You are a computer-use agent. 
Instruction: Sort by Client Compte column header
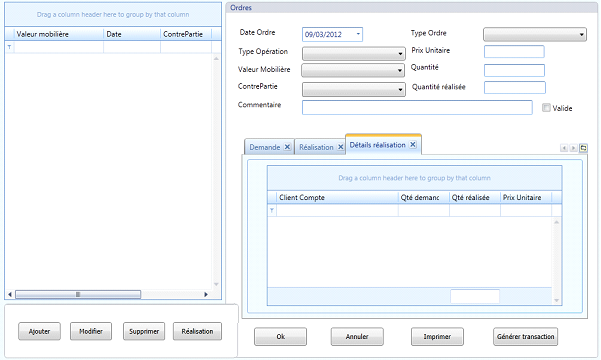point(337,197)
